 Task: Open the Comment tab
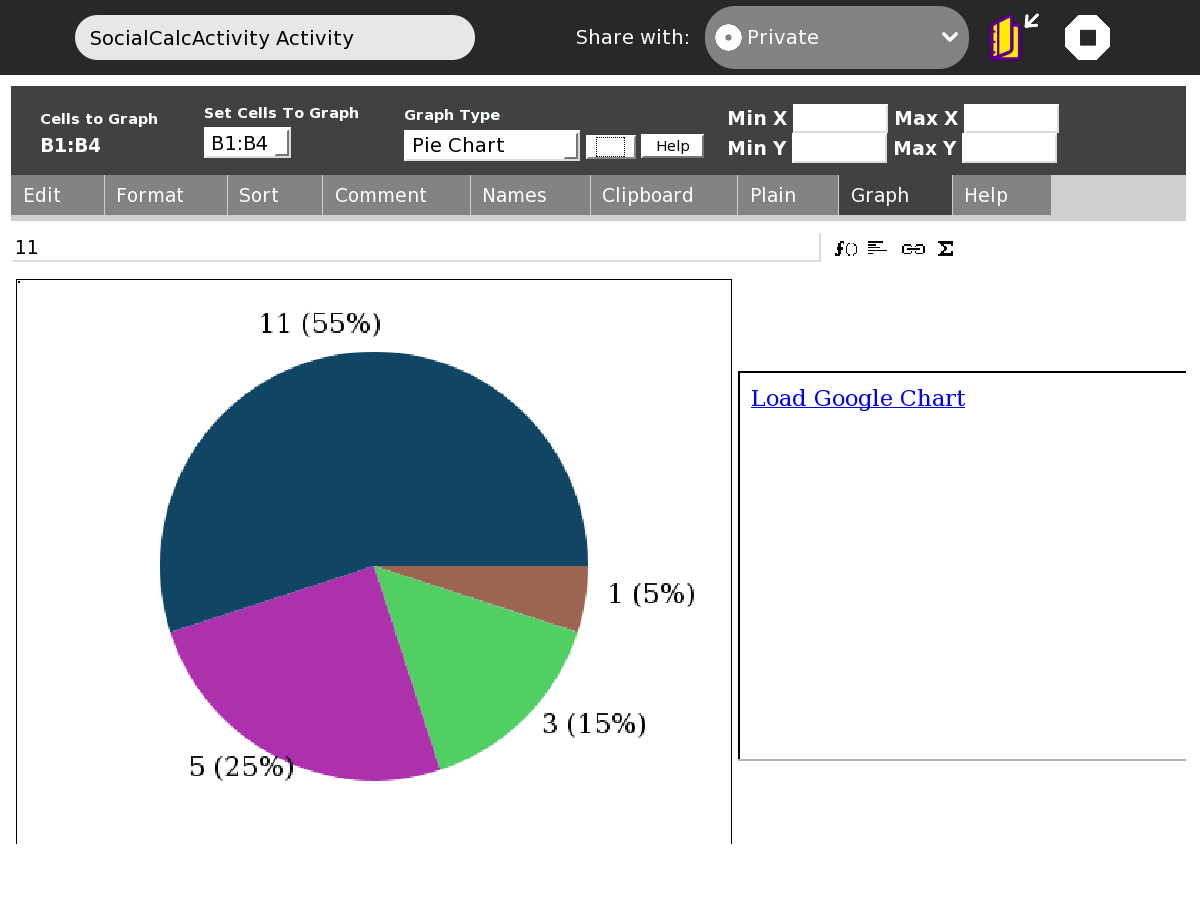(396, 195)
